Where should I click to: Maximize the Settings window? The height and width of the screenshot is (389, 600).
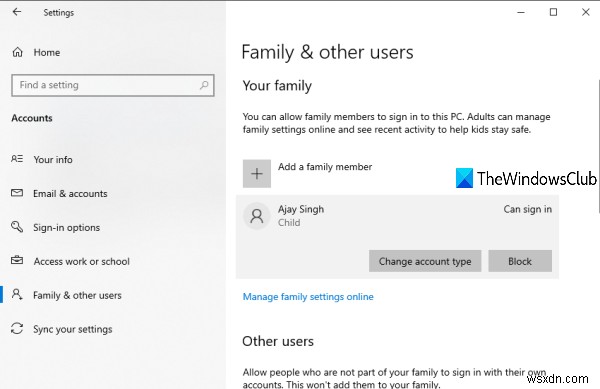tap(553, 12)
